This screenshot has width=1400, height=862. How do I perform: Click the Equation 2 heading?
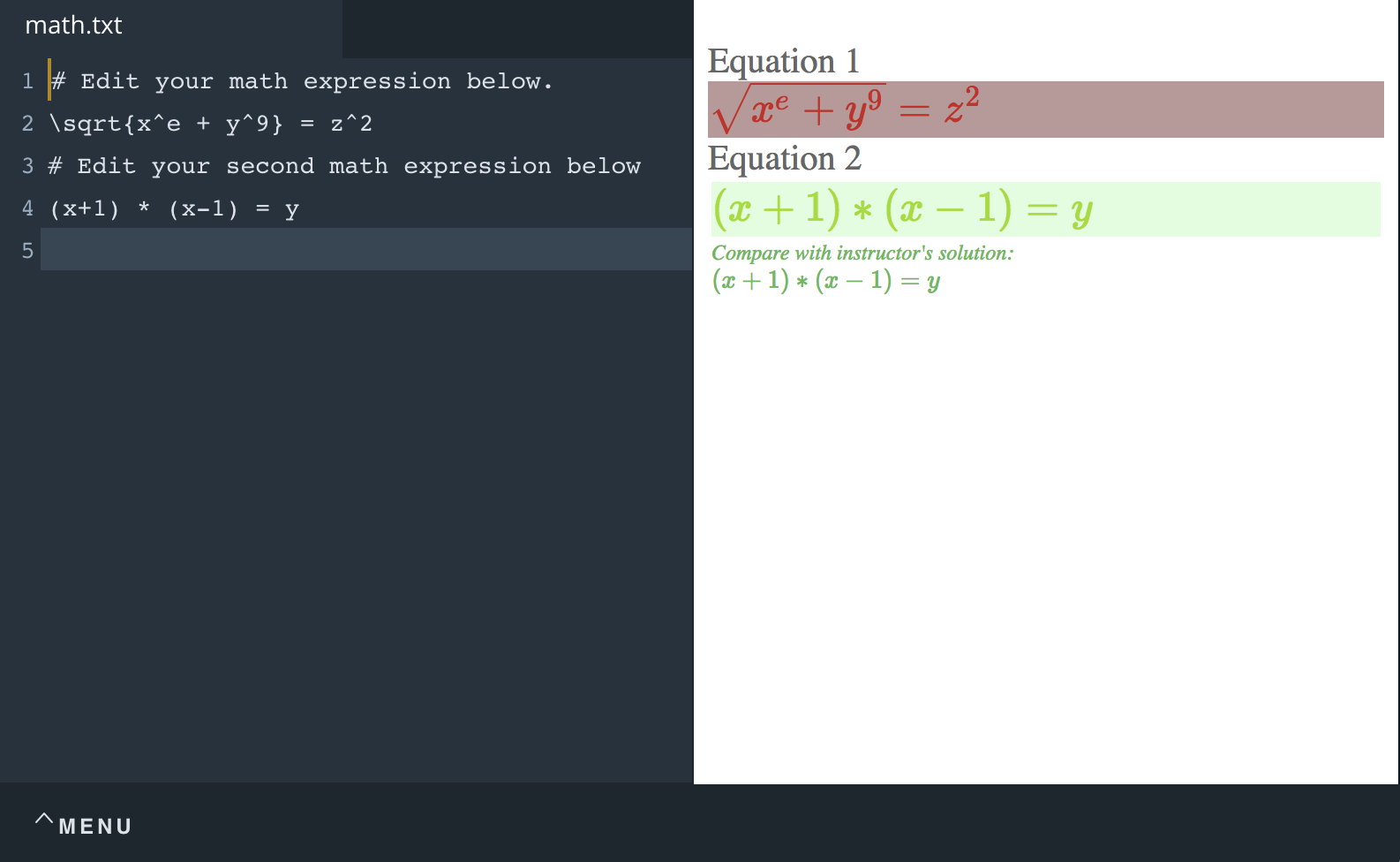[784, 158]
